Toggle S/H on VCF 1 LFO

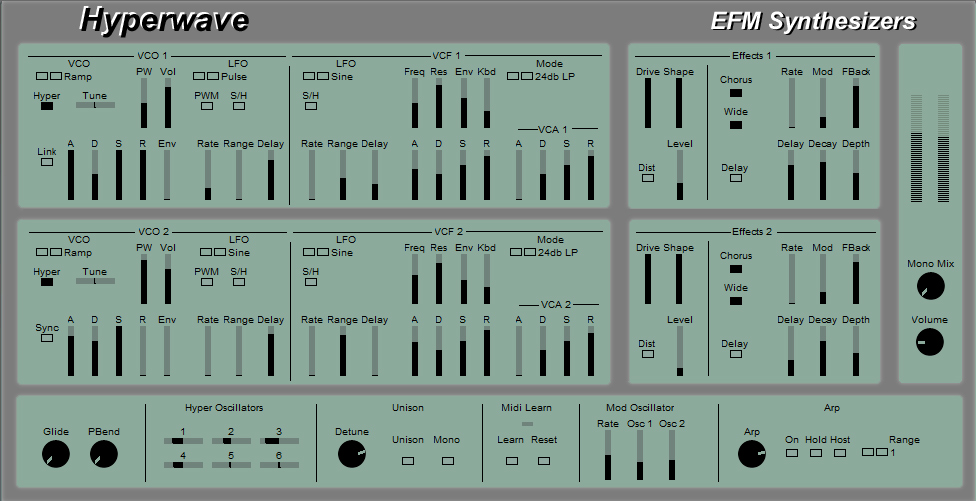click(x=311, y=106)
